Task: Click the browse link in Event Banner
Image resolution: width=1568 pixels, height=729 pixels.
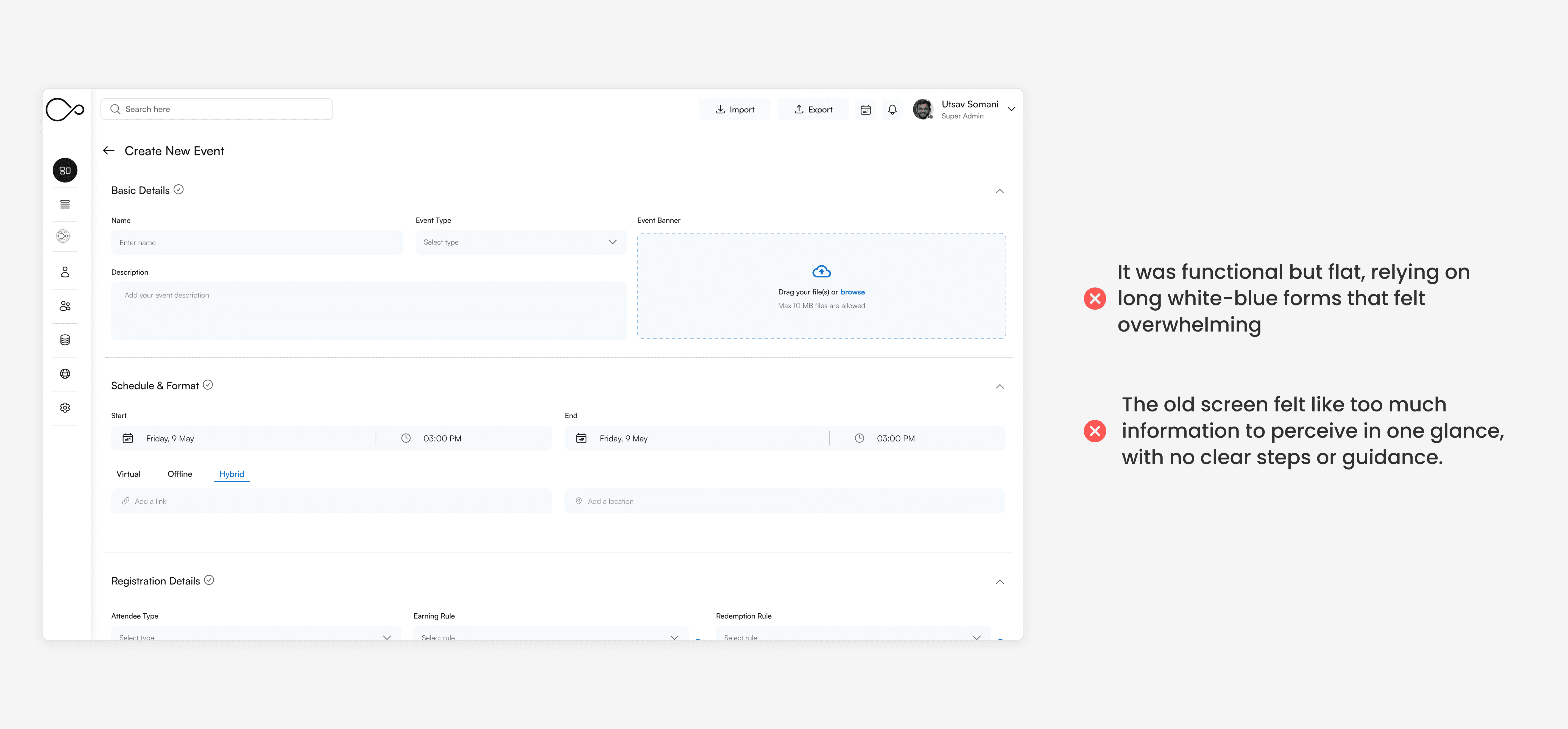Action: (x=852, y=292)
